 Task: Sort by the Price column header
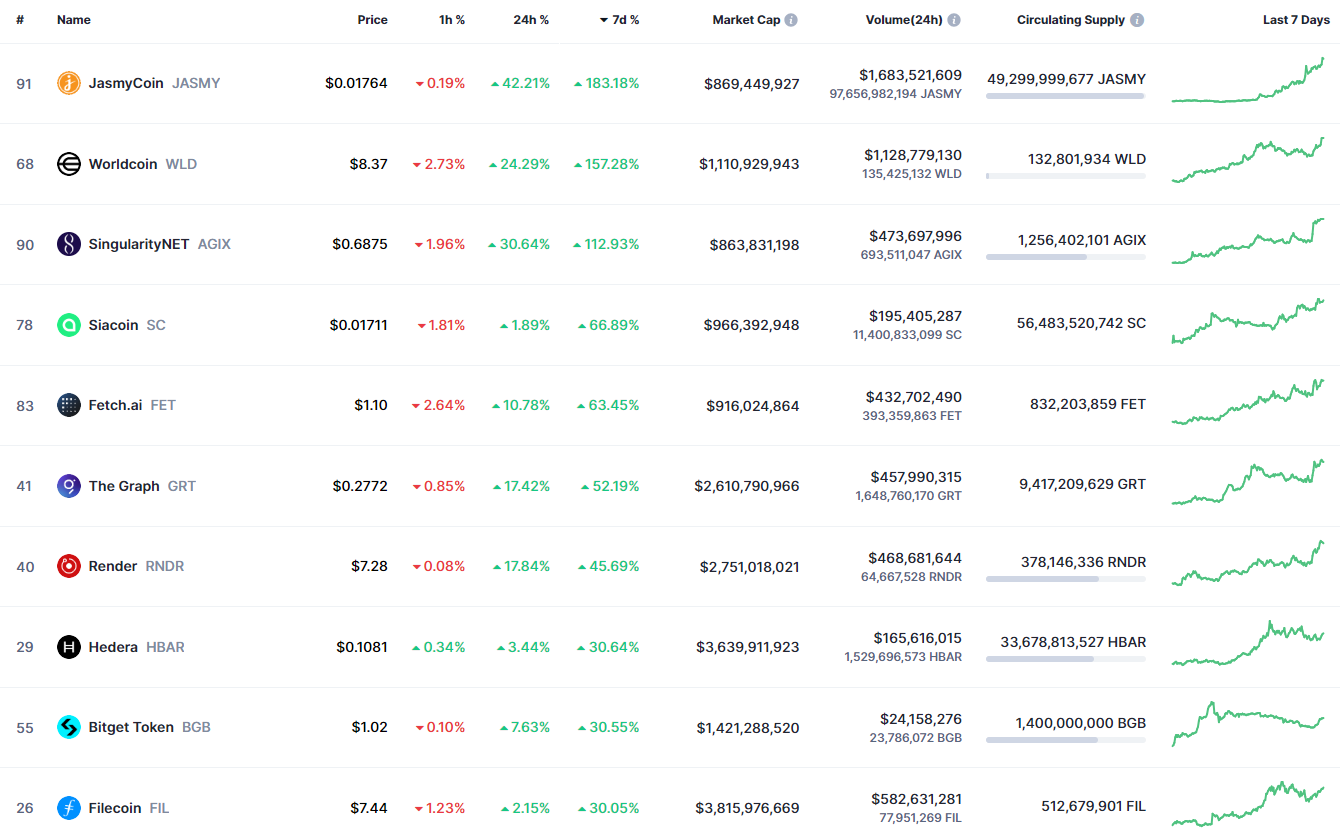[x=373, y=20]
